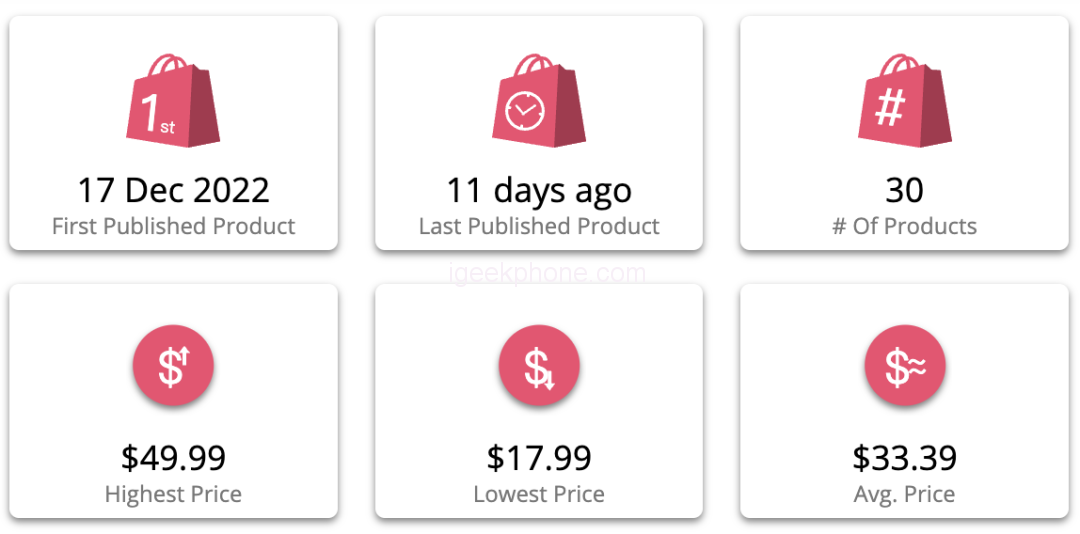Click the hashtag shopping bag icon
This screenshot has height=534, width=1080.
pyautogui.click(x=904, y=101)
